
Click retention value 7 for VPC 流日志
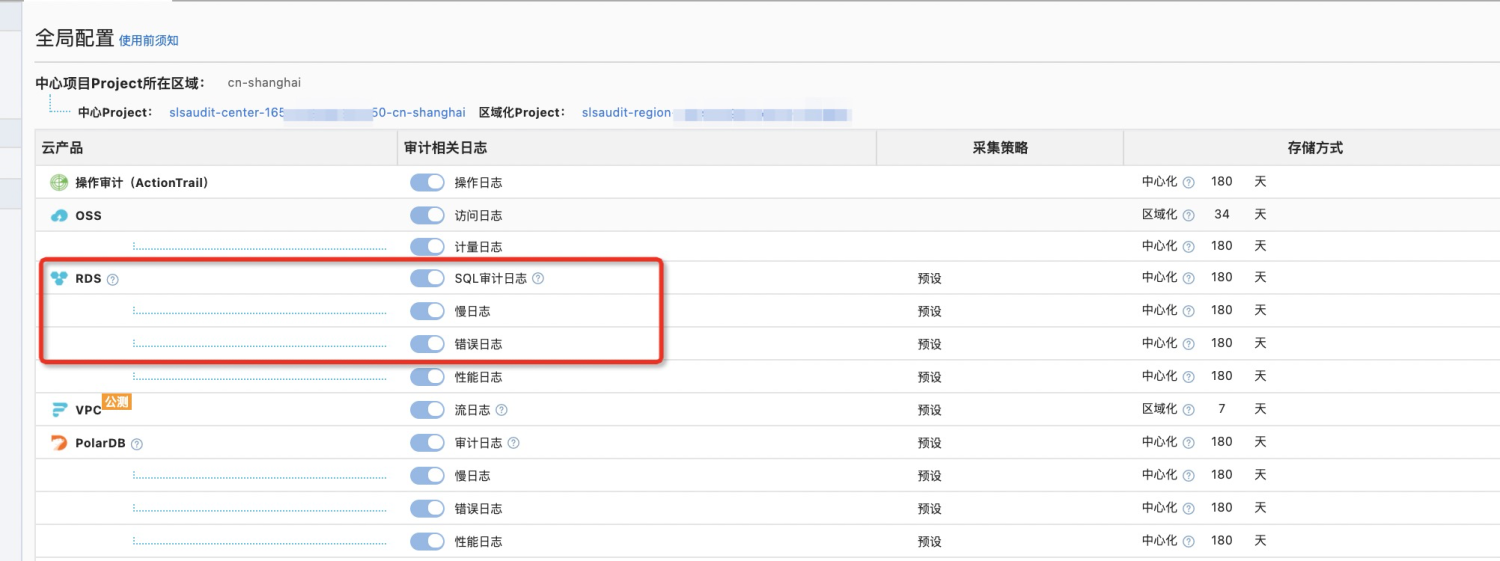pos(1222,409)
